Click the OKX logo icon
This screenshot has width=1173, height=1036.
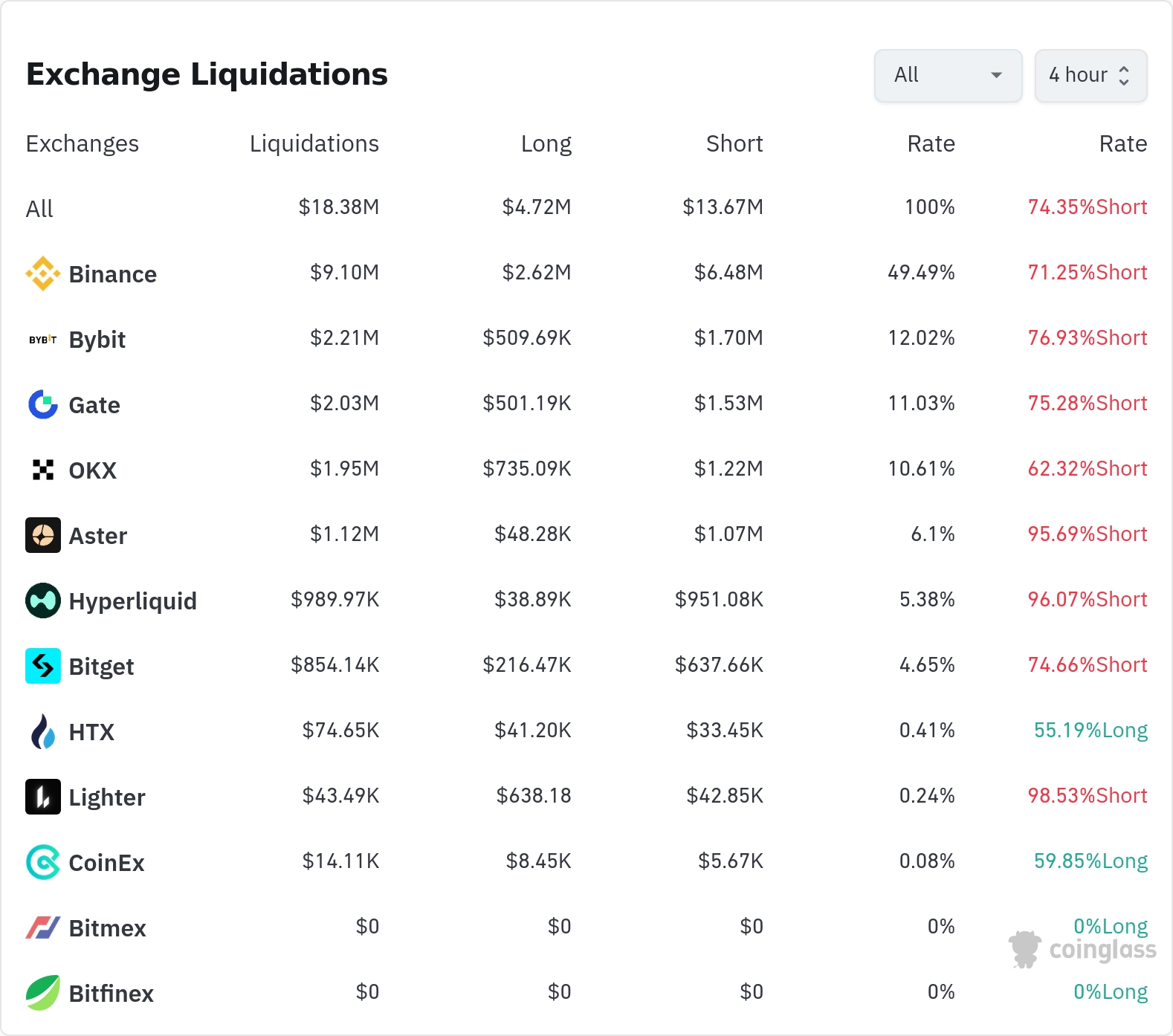tap(43, 470)
